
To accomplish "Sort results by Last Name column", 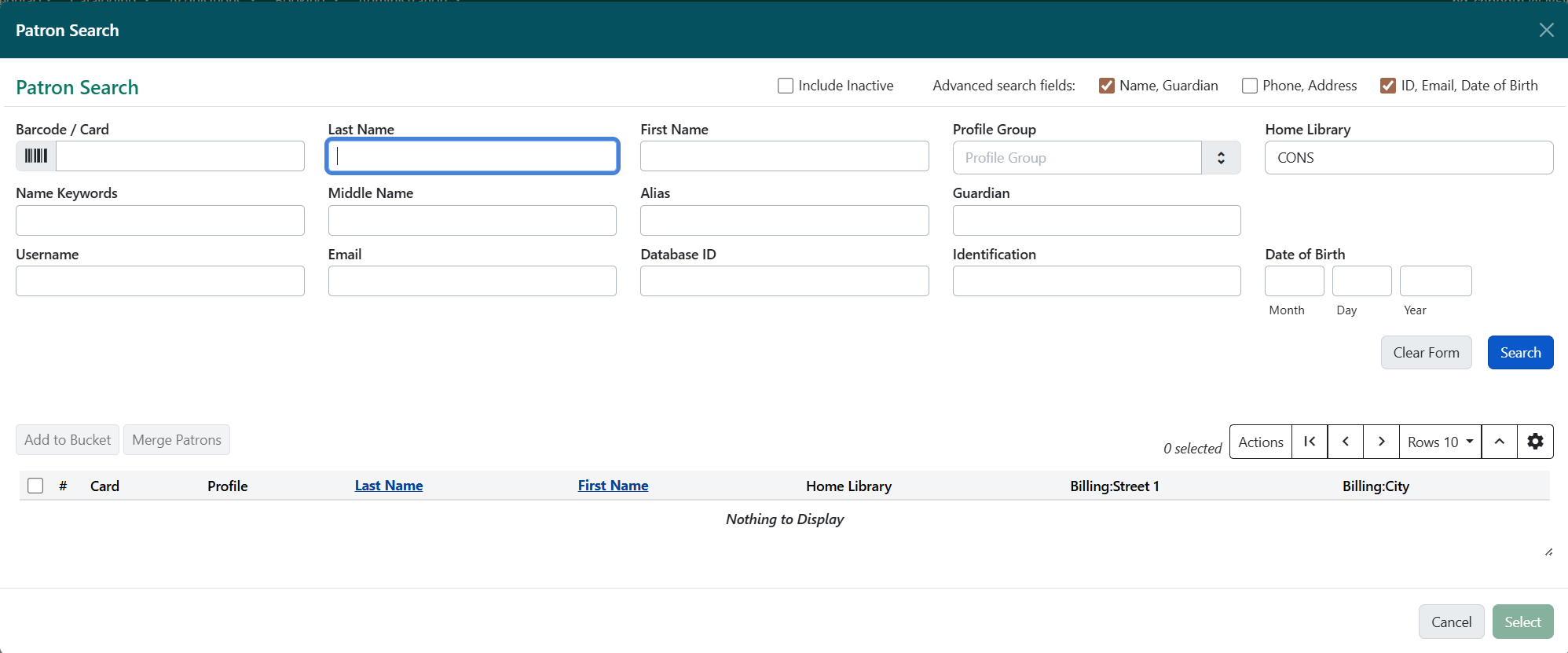I will [x=389, y=486].
